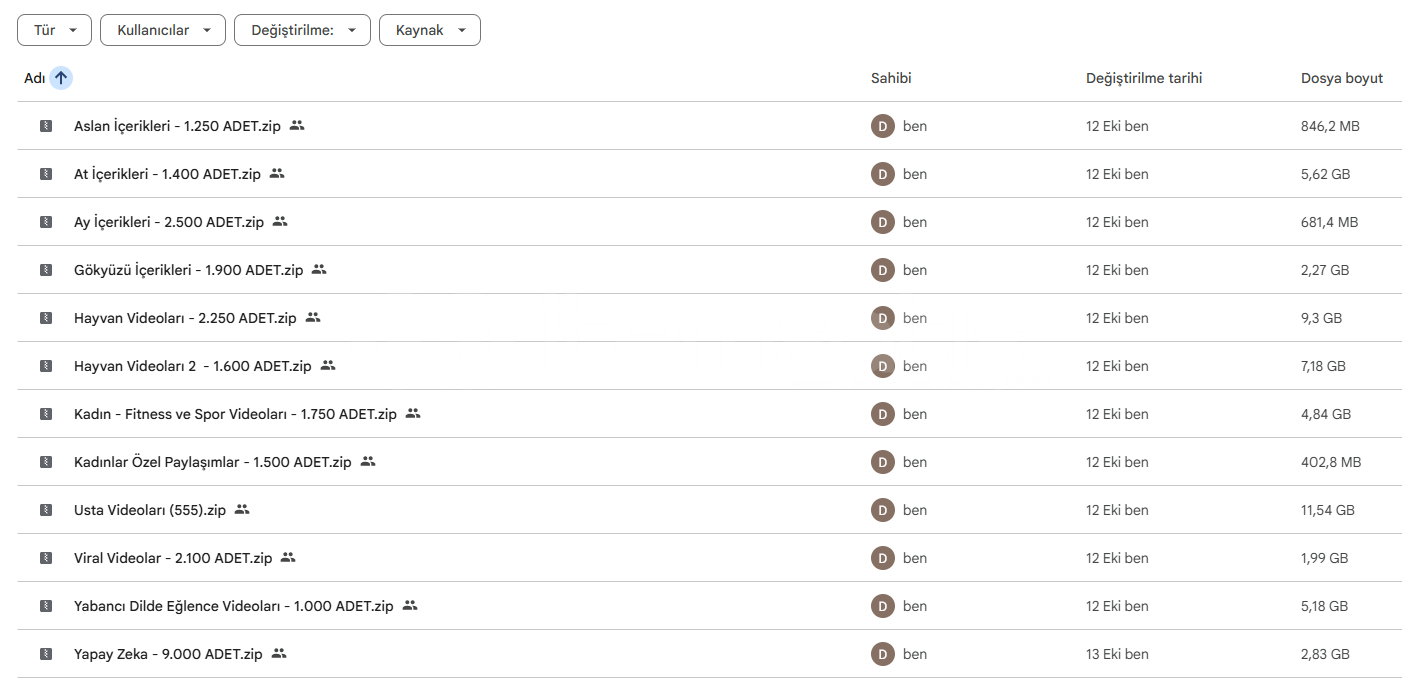Click the owner avatar on Yapay Zeka row
Image resolution: width=1402 pixels, height=681 pixels.
click(882, 654)
